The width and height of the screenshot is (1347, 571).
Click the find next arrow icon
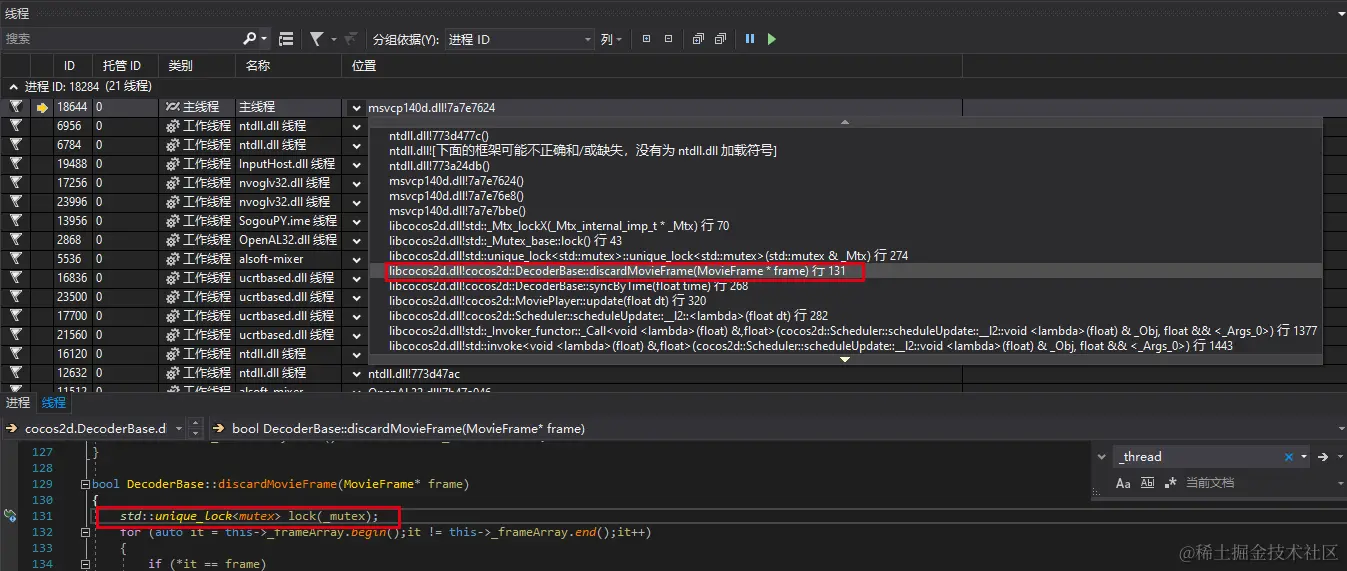pos(1323,457)
